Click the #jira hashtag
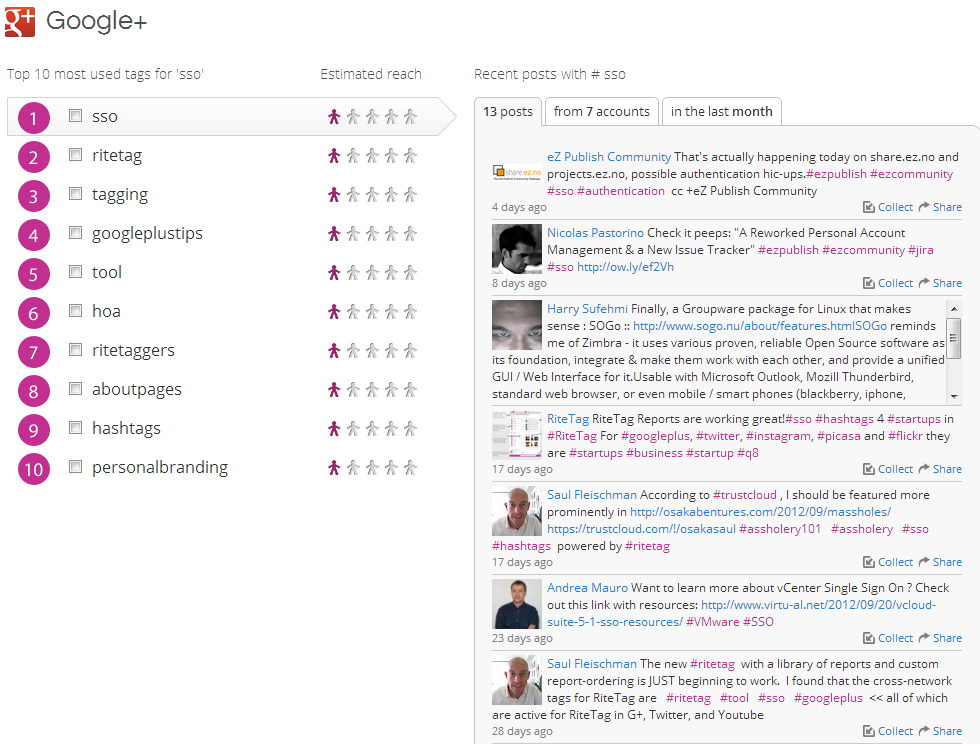 921,250
